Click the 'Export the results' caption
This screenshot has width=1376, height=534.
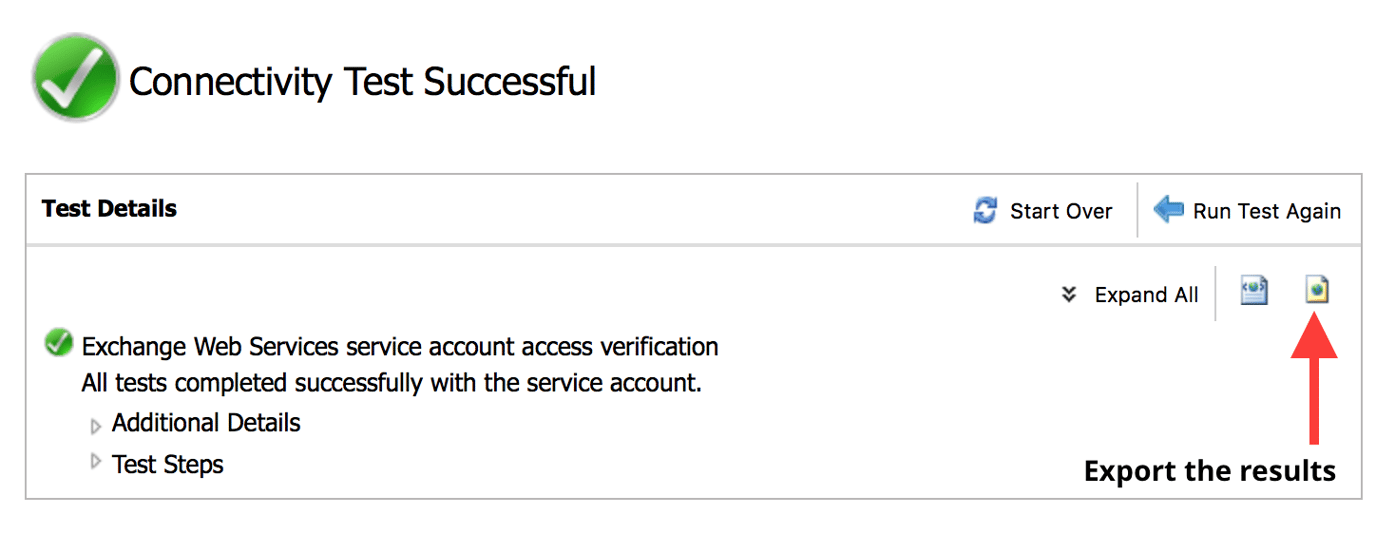click(1209, 471)
